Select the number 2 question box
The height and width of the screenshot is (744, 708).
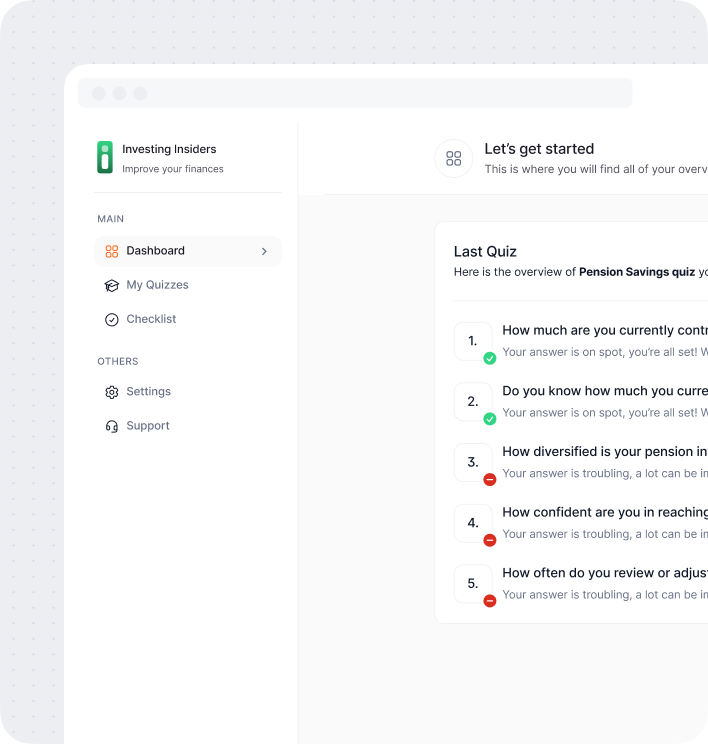pos(473,402)
